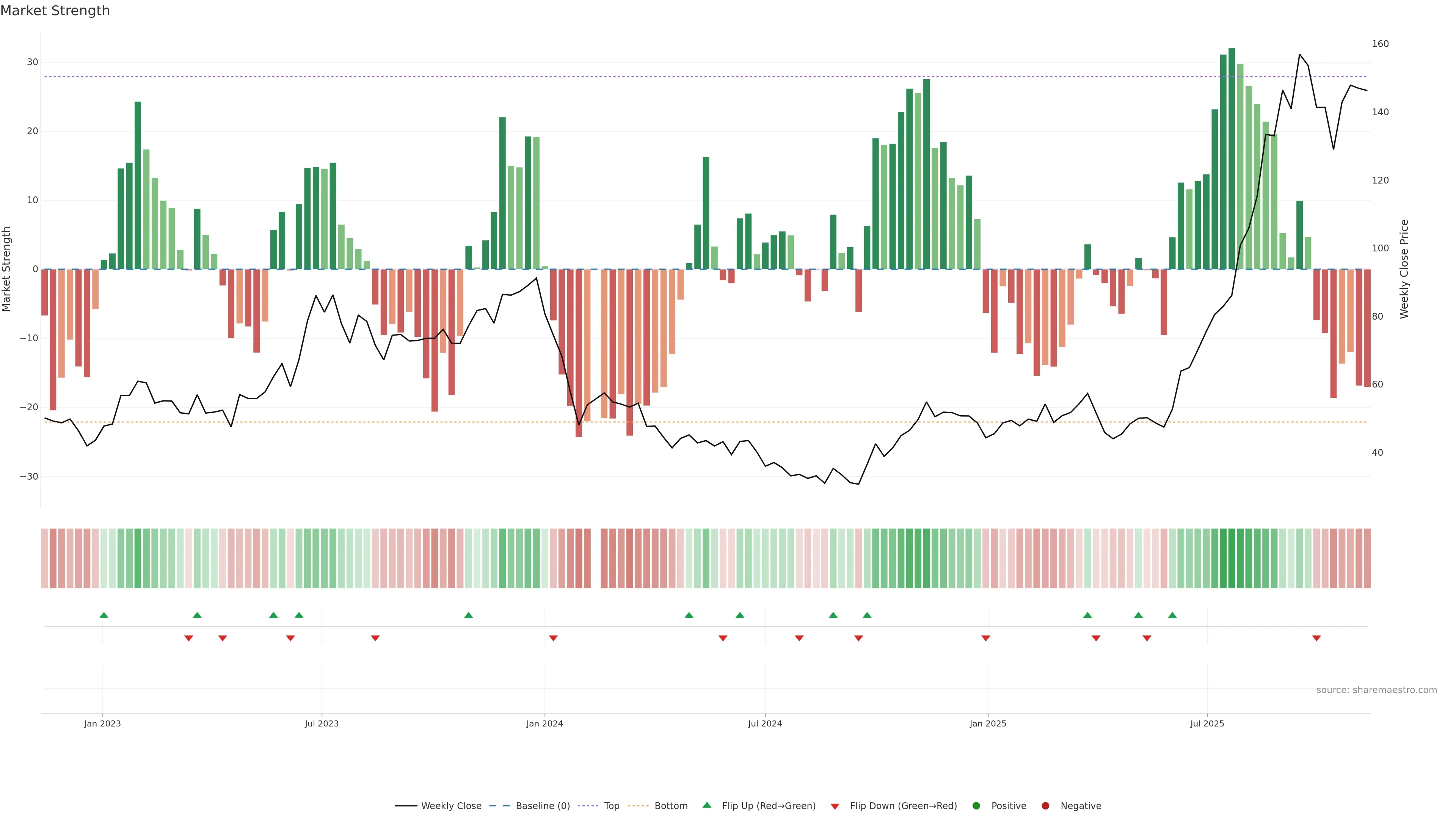
Task: Click Flip Down red triangle legend icon
Action: click(835, 806)
